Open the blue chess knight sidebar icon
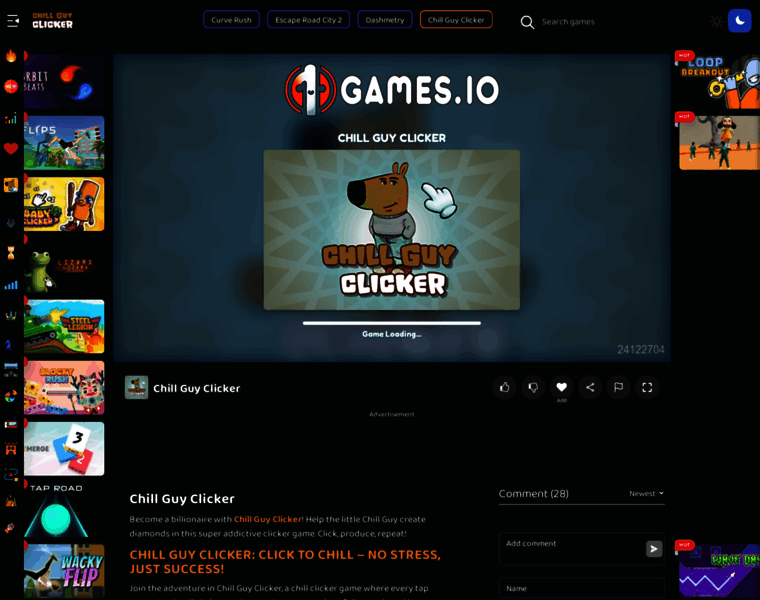Viewport: 760px width, 600px height. 9,345
